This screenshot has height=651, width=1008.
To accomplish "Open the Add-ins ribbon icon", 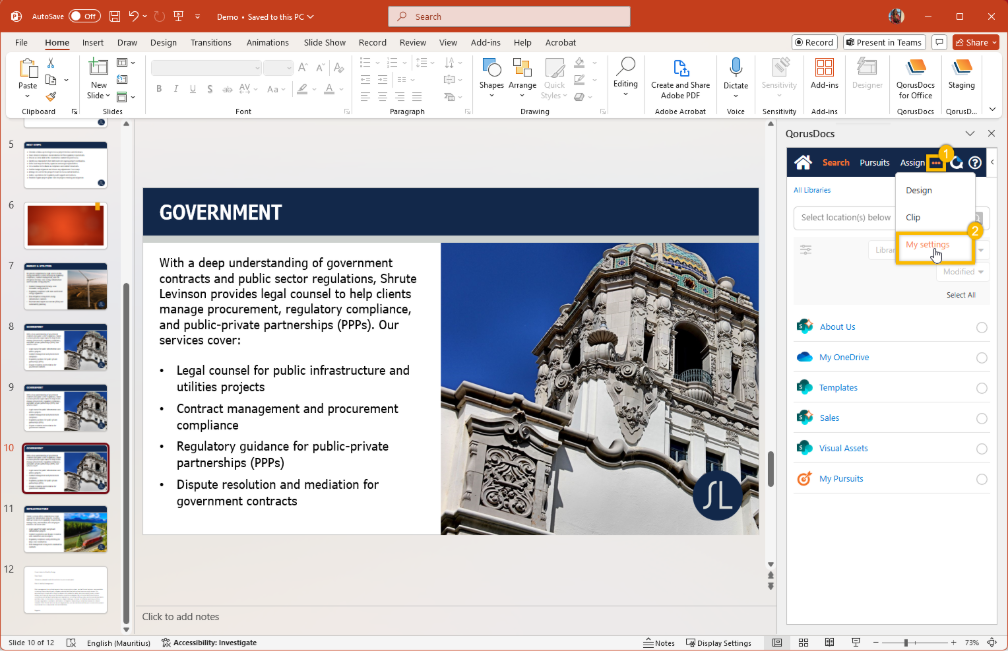I will pos(824,72).
